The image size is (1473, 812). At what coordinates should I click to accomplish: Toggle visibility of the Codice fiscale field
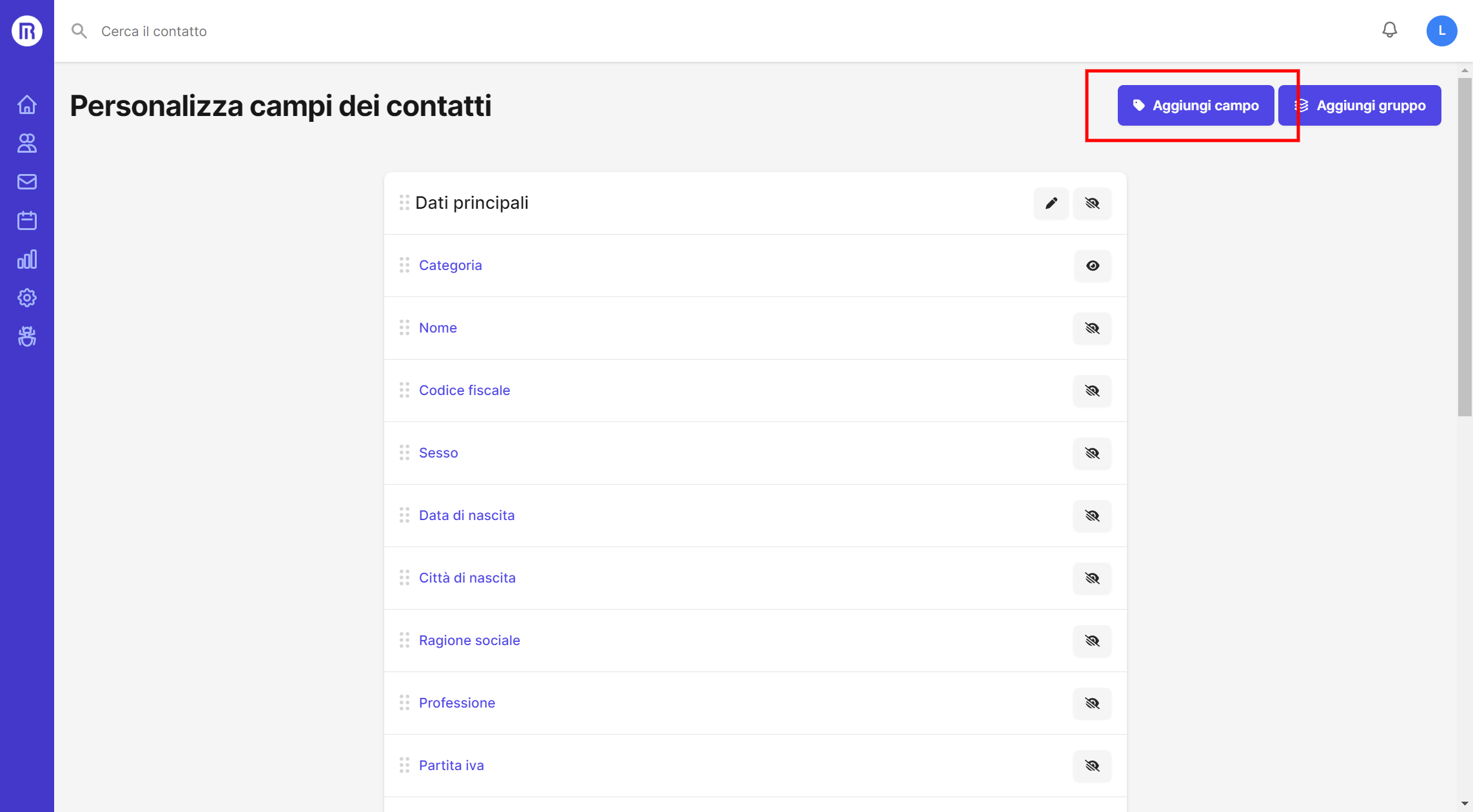tap(1092, 391)
